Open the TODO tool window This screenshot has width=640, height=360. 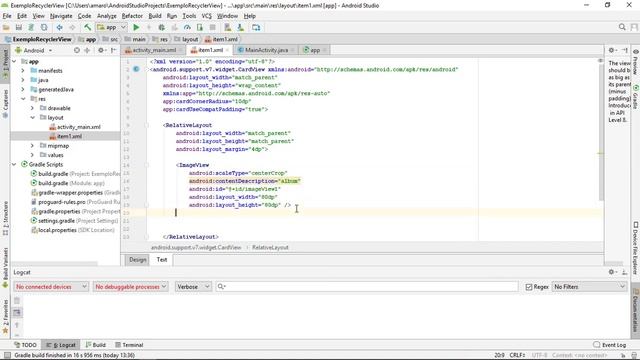coord(25,345)
